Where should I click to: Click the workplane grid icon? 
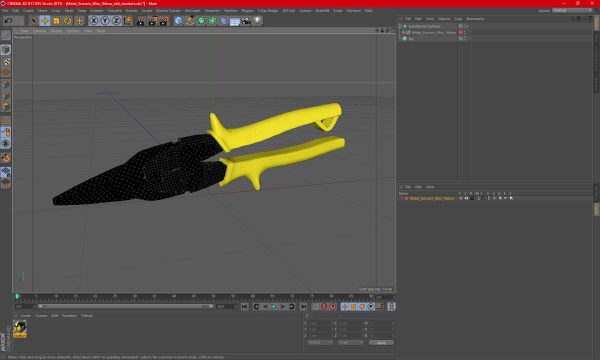pos(6,172)
